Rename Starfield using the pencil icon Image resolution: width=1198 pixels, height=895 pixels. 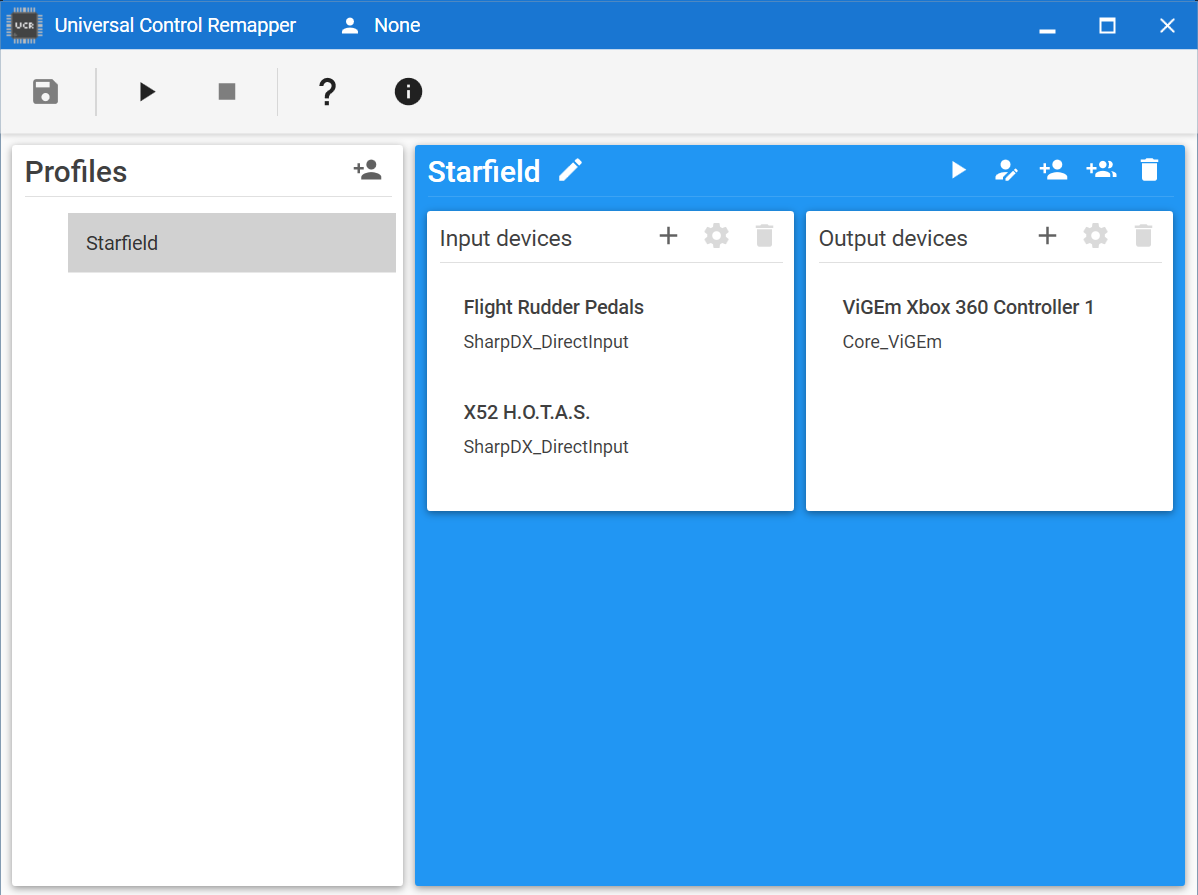pyautogui.click(x=570, y=170)
